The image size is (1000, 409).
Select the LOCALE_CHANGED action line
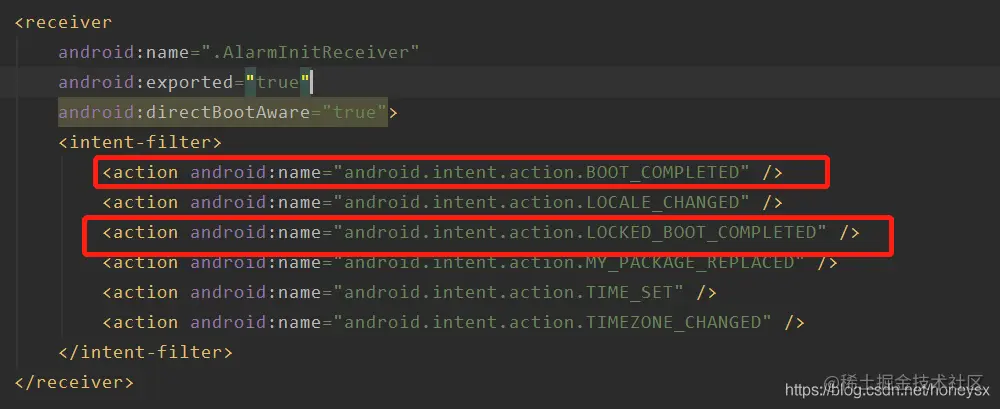coord(443,202)
